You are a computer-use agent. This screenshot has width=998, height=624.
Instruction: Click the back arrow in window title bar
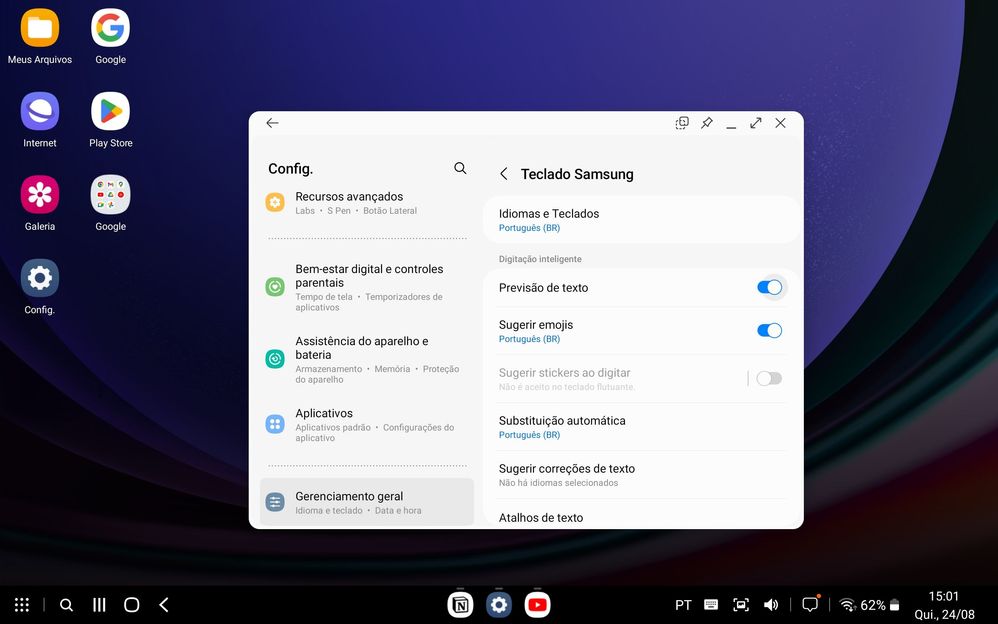(x=272, y=123)
